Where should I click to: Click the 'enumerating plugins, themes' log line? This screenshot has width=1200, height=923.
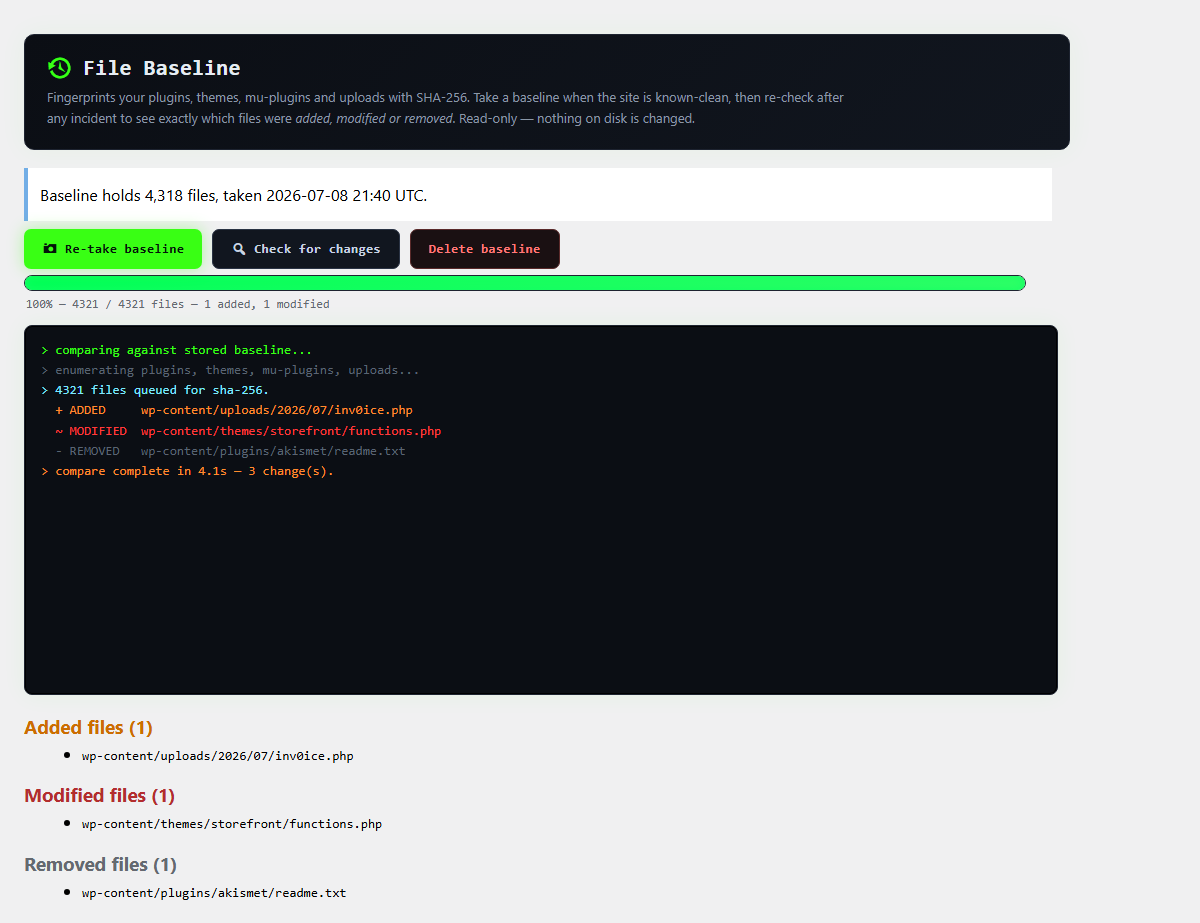231,370
